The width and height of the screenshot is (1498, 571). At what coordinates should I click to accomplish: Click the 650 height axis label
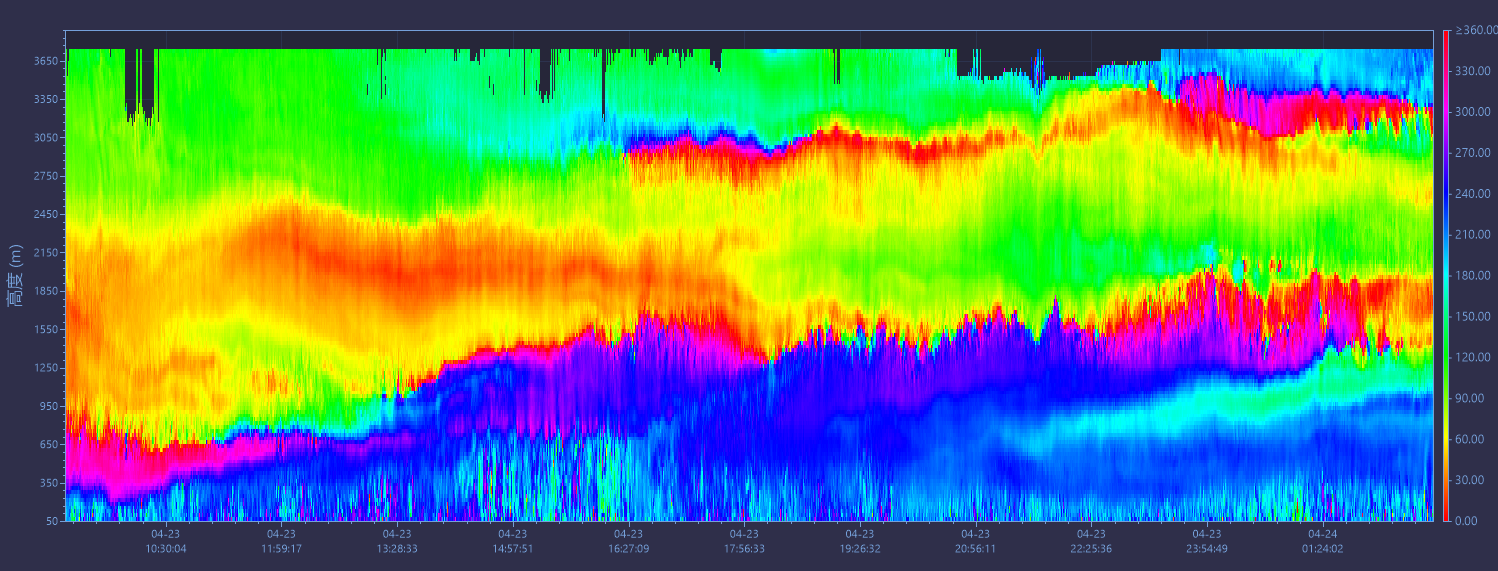click(47, 444)
